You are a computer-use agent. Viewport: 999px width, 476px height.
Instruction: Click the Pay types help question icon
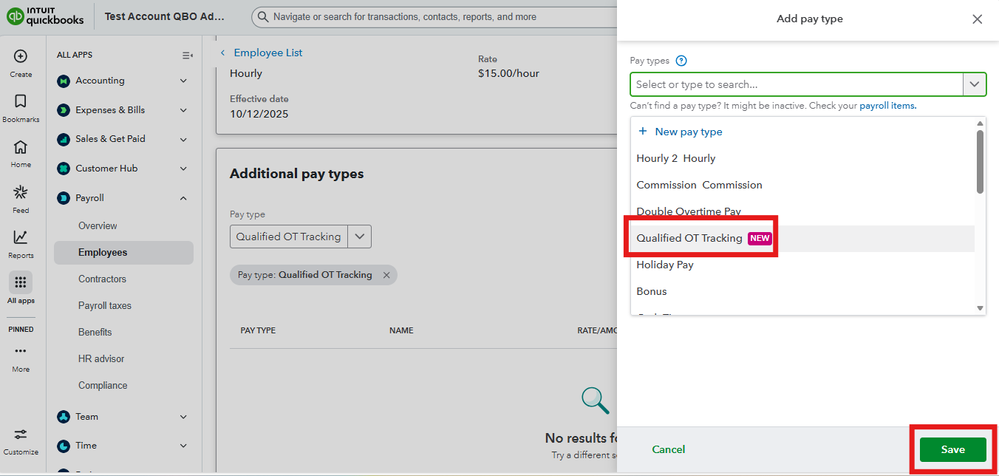point(681,61)
